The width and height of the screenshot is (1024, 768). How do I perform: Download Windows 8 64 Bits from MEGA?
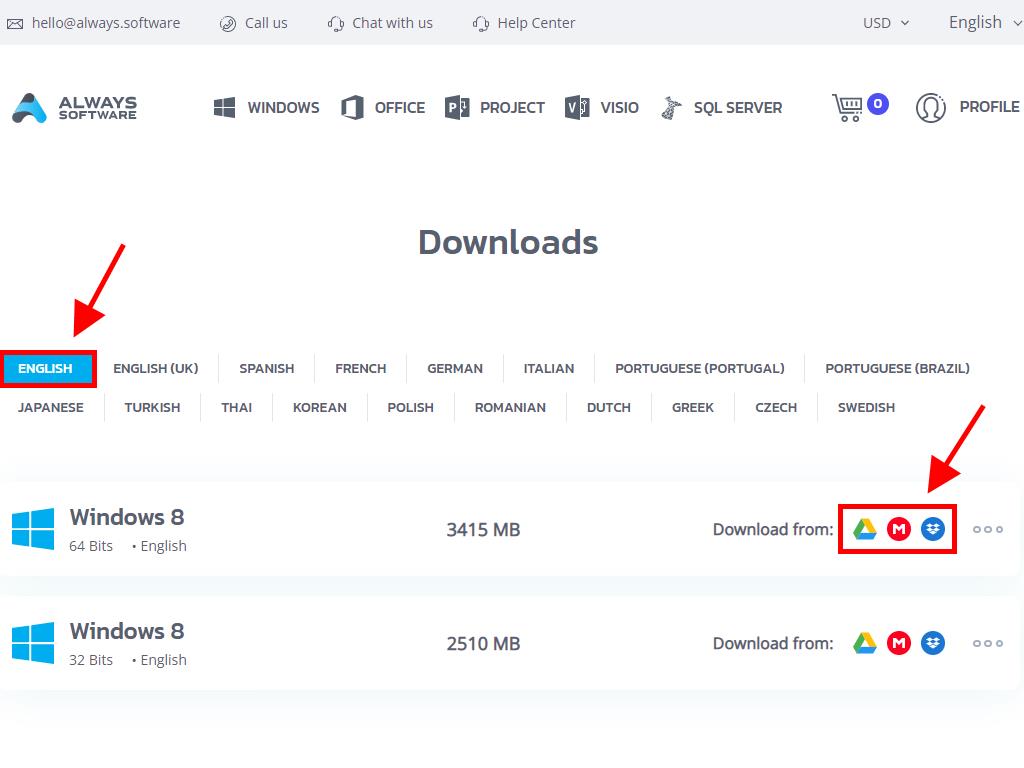coord(899,529)
